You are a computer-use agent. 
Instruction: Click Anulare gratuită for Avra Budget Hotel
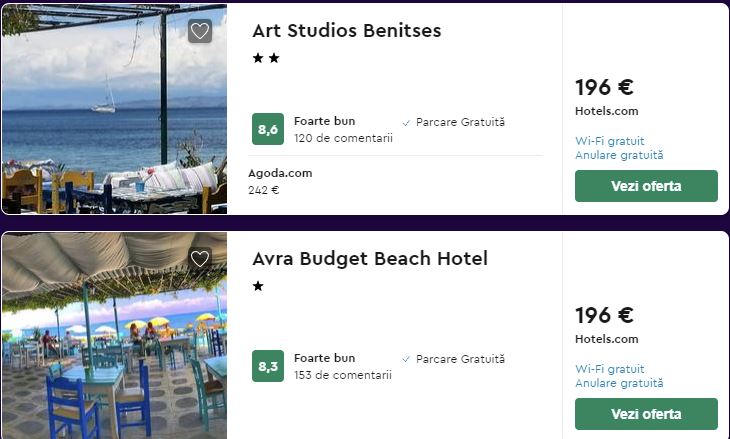[619, 383]
